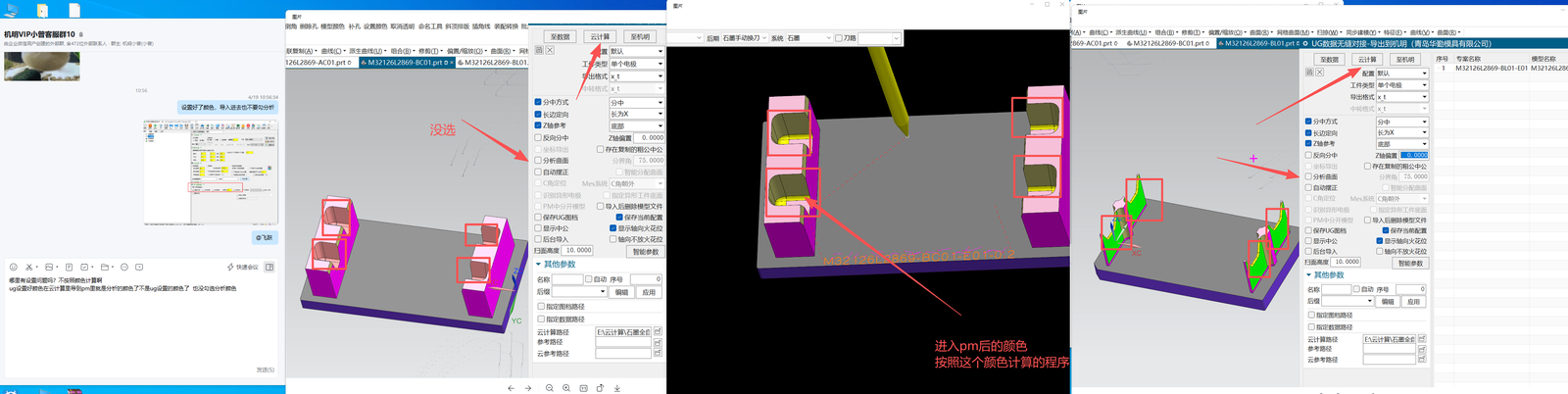Click 名称 input field in right window
This screenshot has width=1568, height=394.
pyautogui.click(x=1338, y=289)
